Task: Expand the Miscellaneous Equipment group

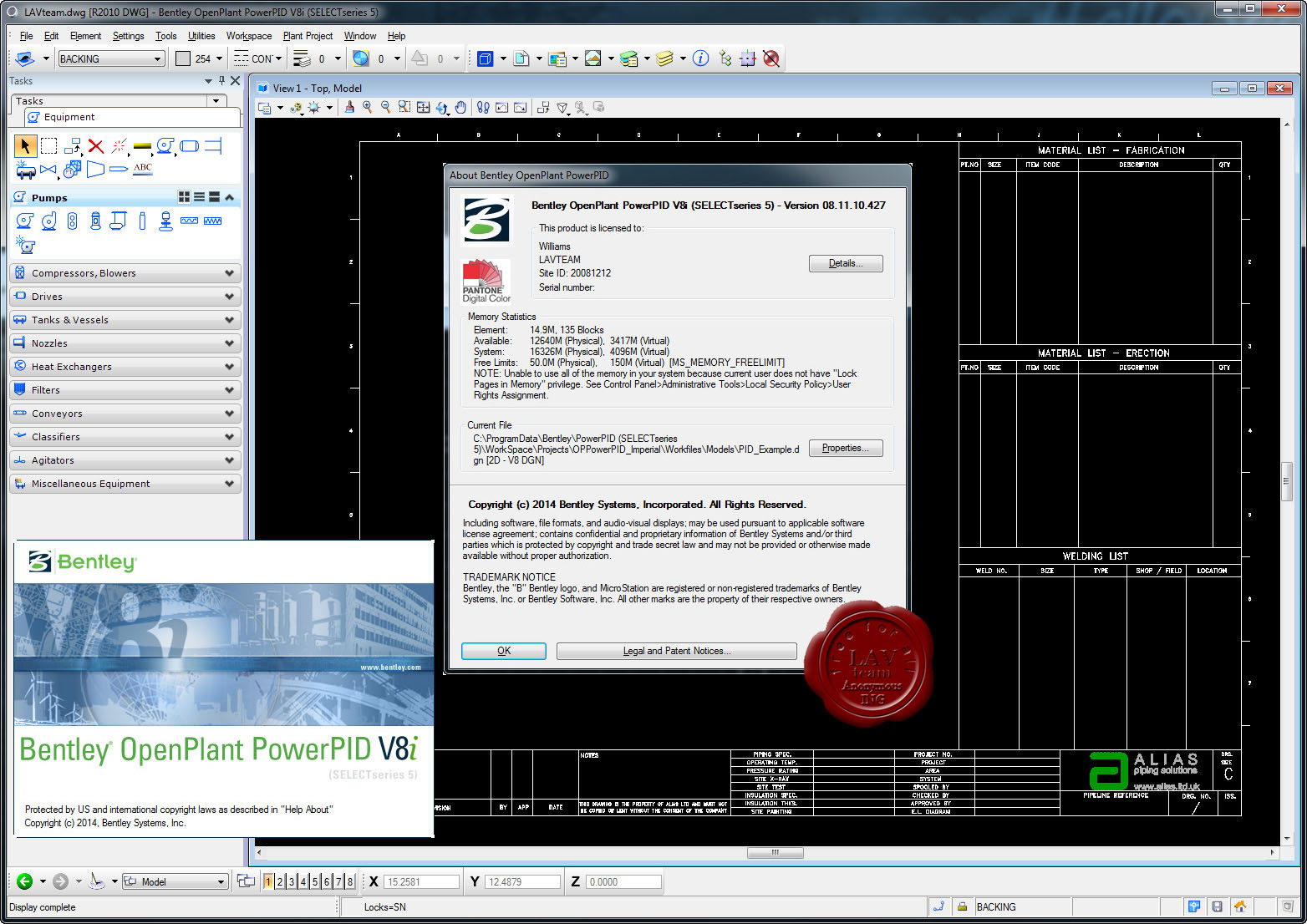Action: point(125,484)
